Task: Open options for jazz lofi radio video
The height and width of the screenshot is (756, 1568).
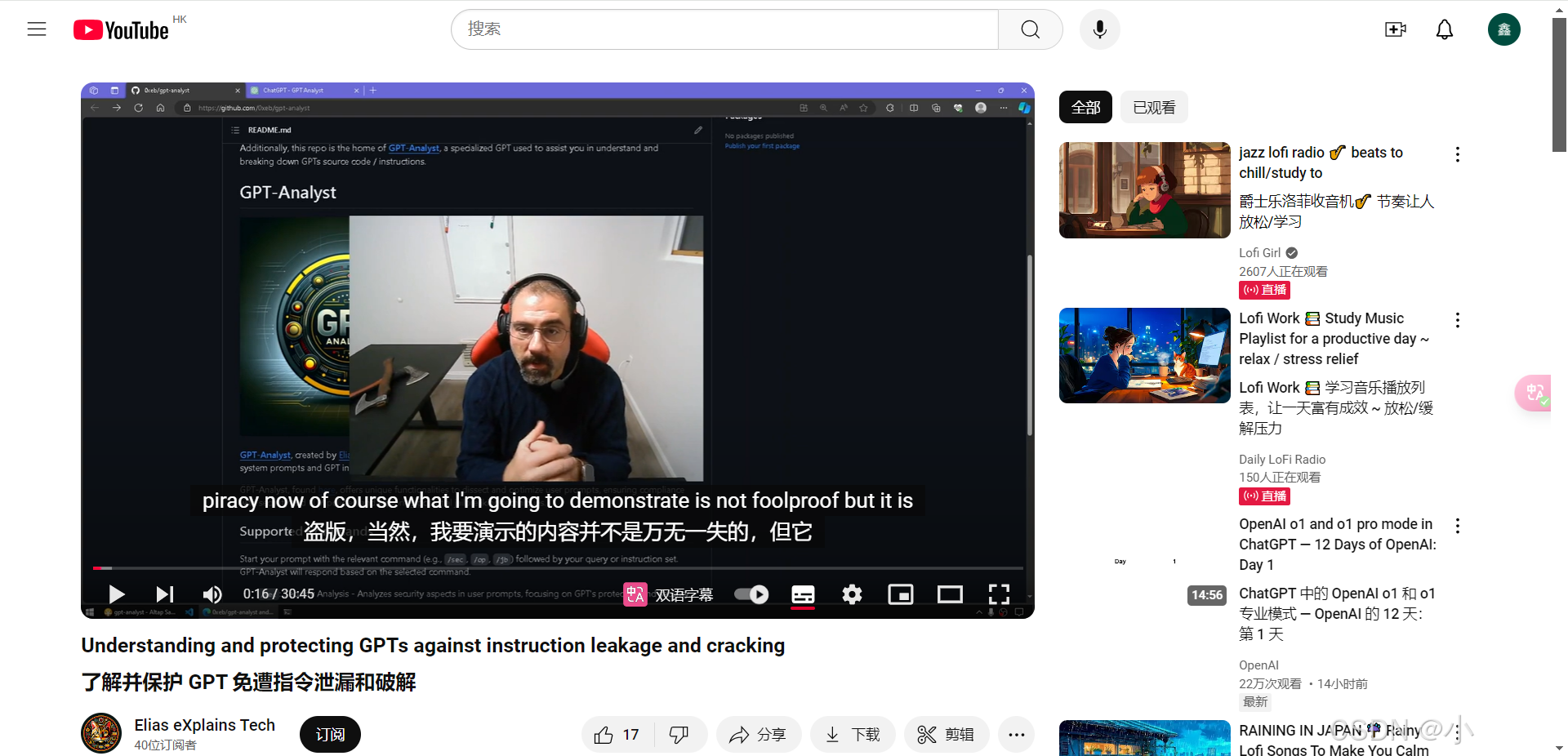Action: (x=1458, y=154)
